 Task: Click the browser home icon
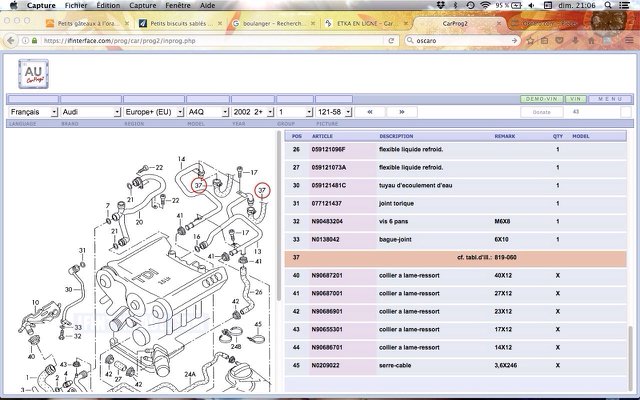pyautogui.click(x=591, y=40)
